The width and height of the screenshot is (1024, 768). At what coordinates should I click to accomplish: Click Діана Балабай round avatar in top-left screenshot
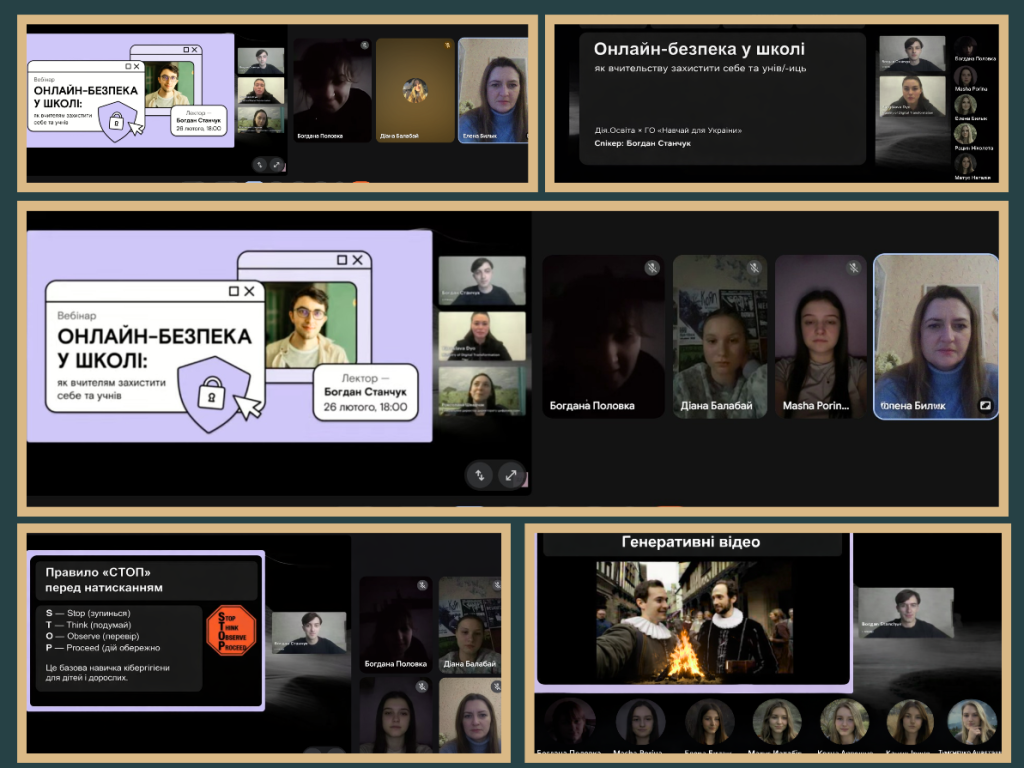tap(415, 91)
